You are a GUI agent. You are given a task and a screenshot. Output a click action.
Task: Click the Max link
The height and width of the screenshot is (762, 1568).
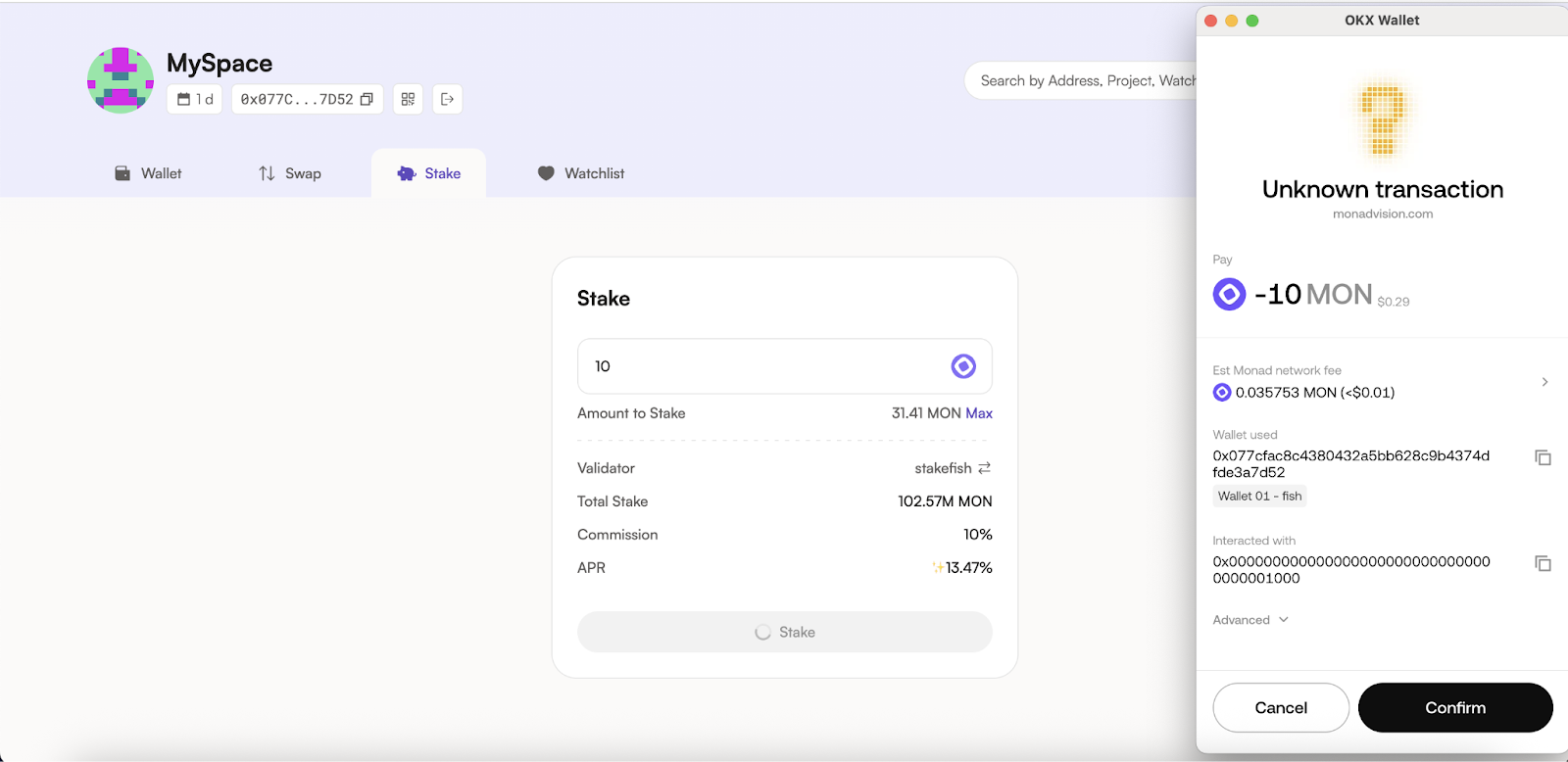(979, 413)
